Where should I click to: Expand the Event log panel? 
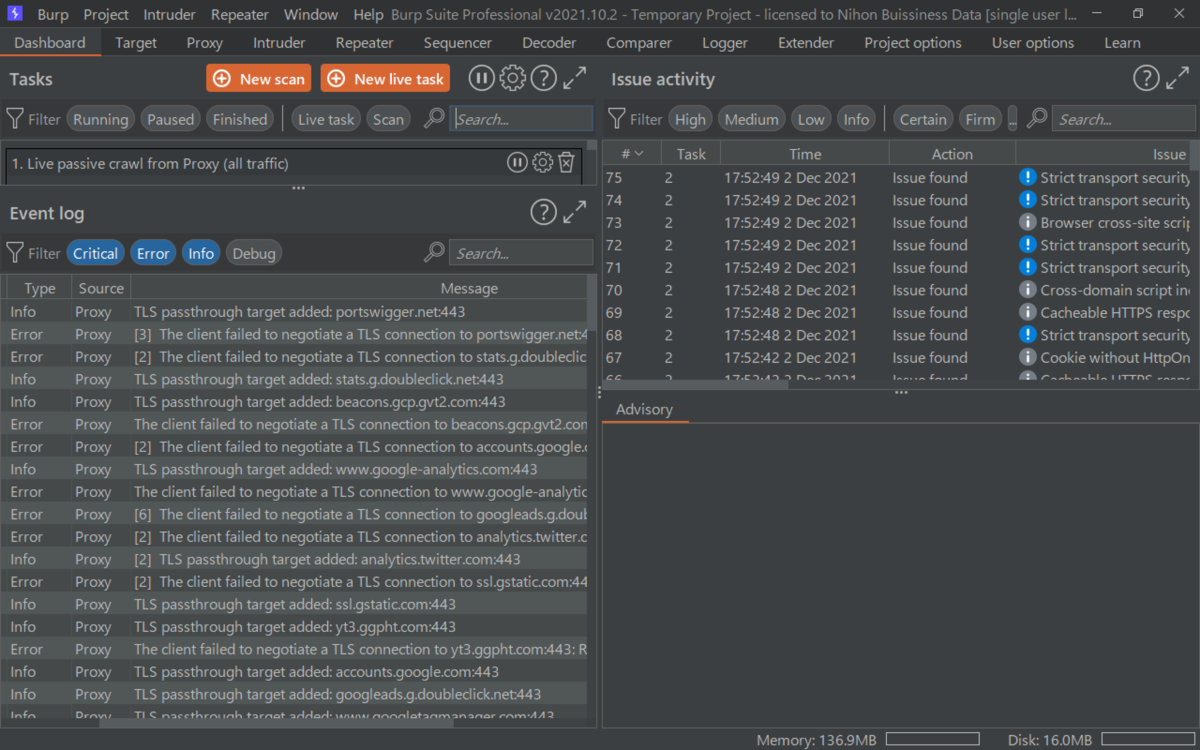click(x=575, y=212)
